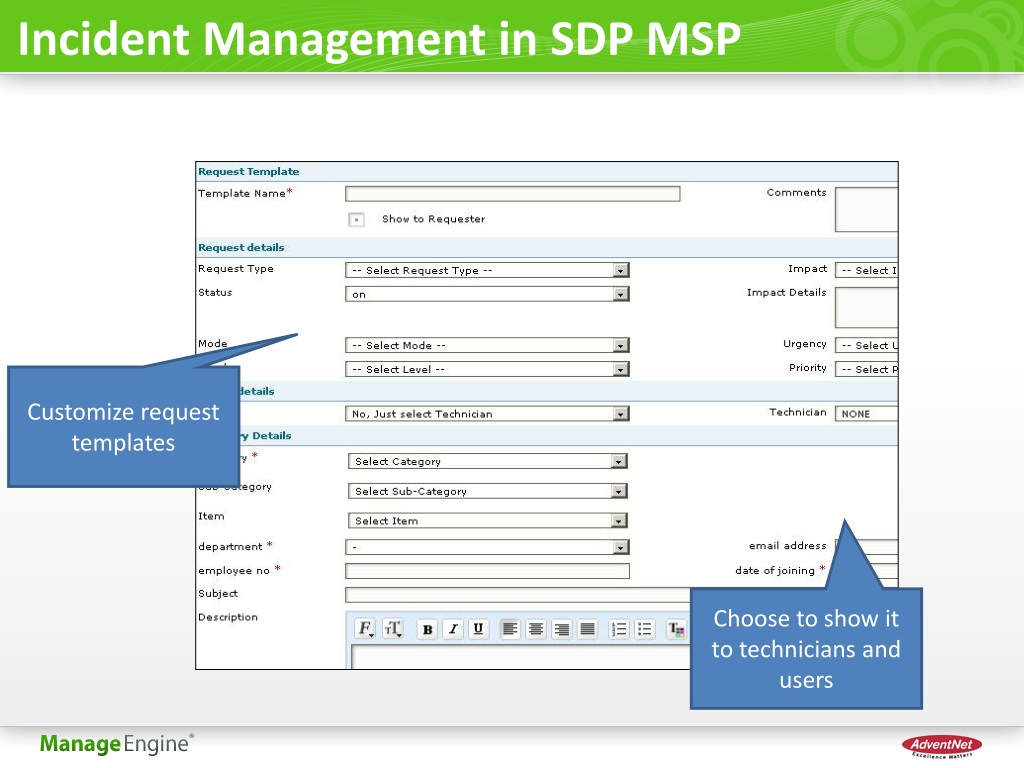Image resolution: width=1024 pixels, height=768 pixels.
Task: Align description text right
Action: (x=561, y=629)
